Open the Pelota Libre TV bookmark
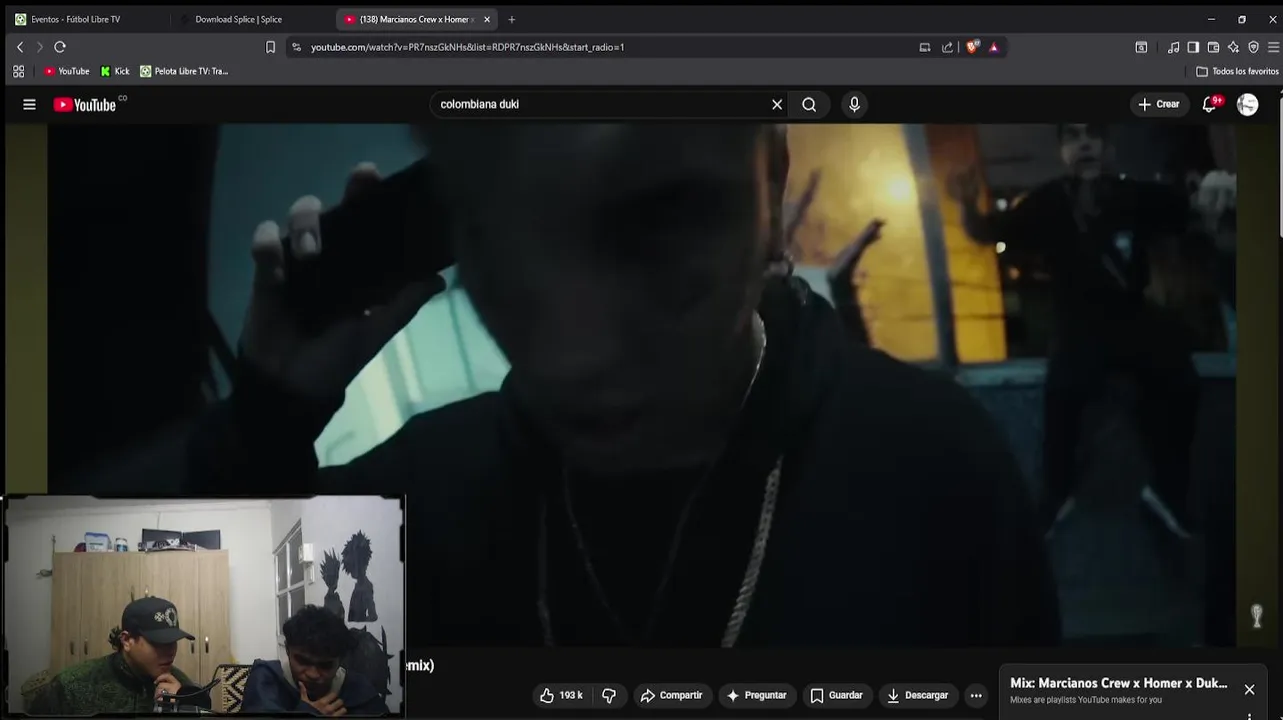Viewport: 1283px width, 720px height. point(185,71)
